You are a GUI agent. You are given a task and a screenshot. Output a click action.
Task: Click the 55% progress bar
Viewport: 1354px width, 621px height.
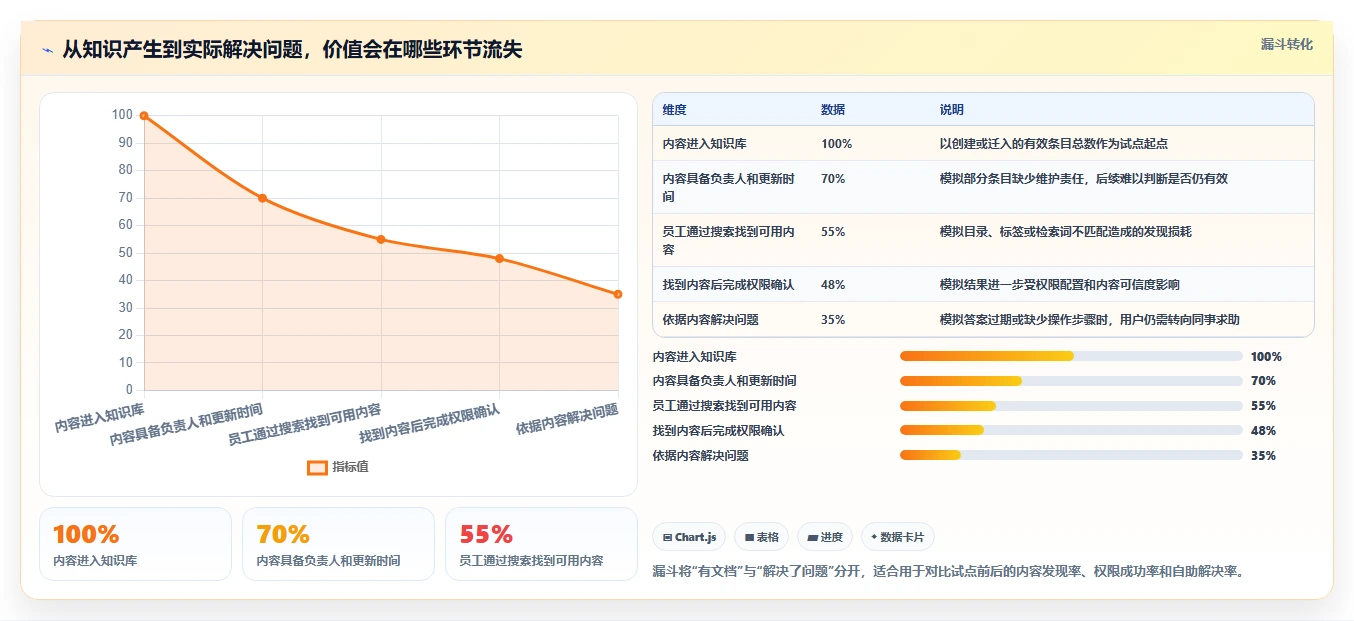[1071, 405]
